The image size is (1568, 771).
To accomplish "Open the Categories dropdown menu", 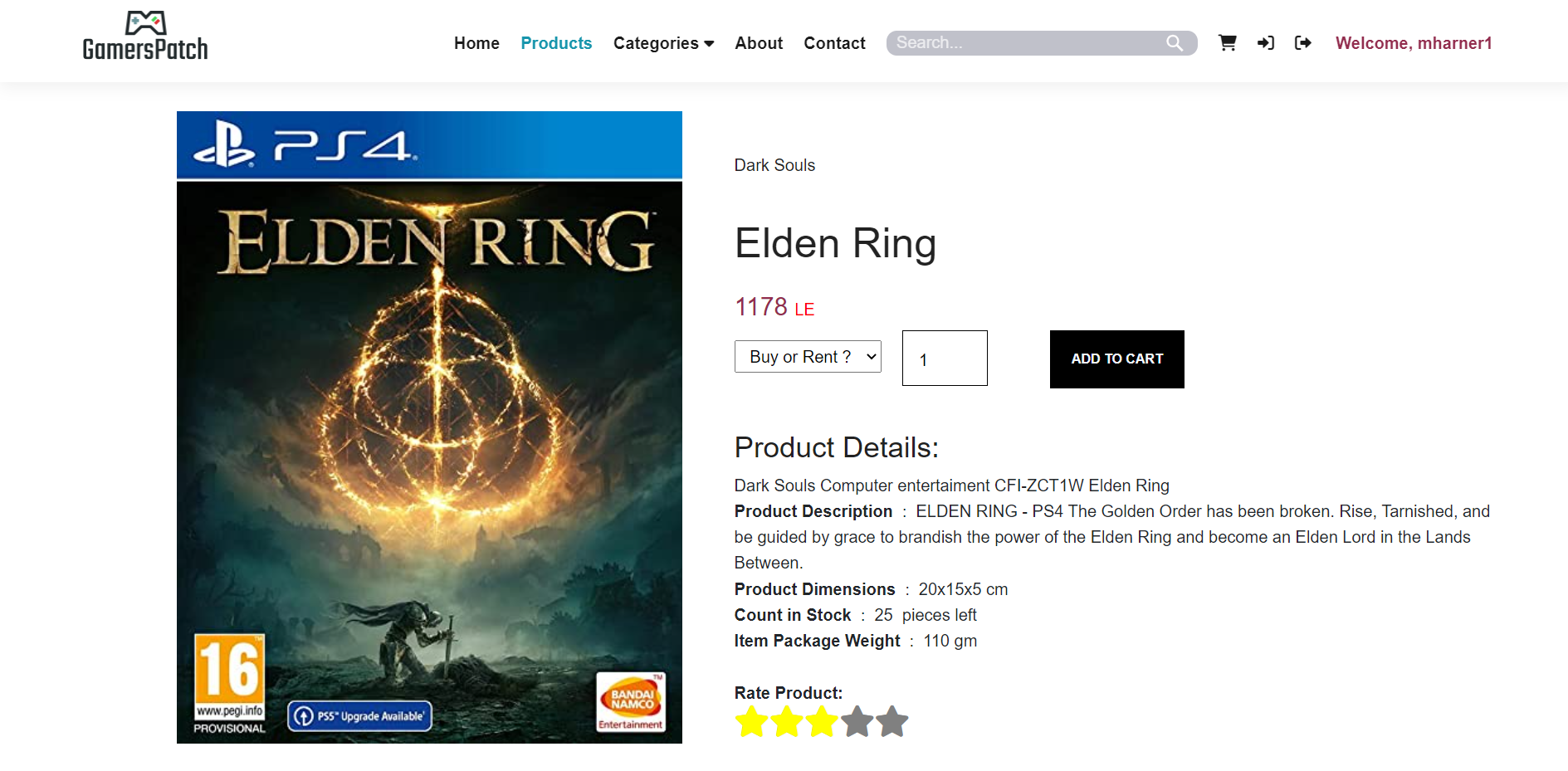I will point(663,43).
